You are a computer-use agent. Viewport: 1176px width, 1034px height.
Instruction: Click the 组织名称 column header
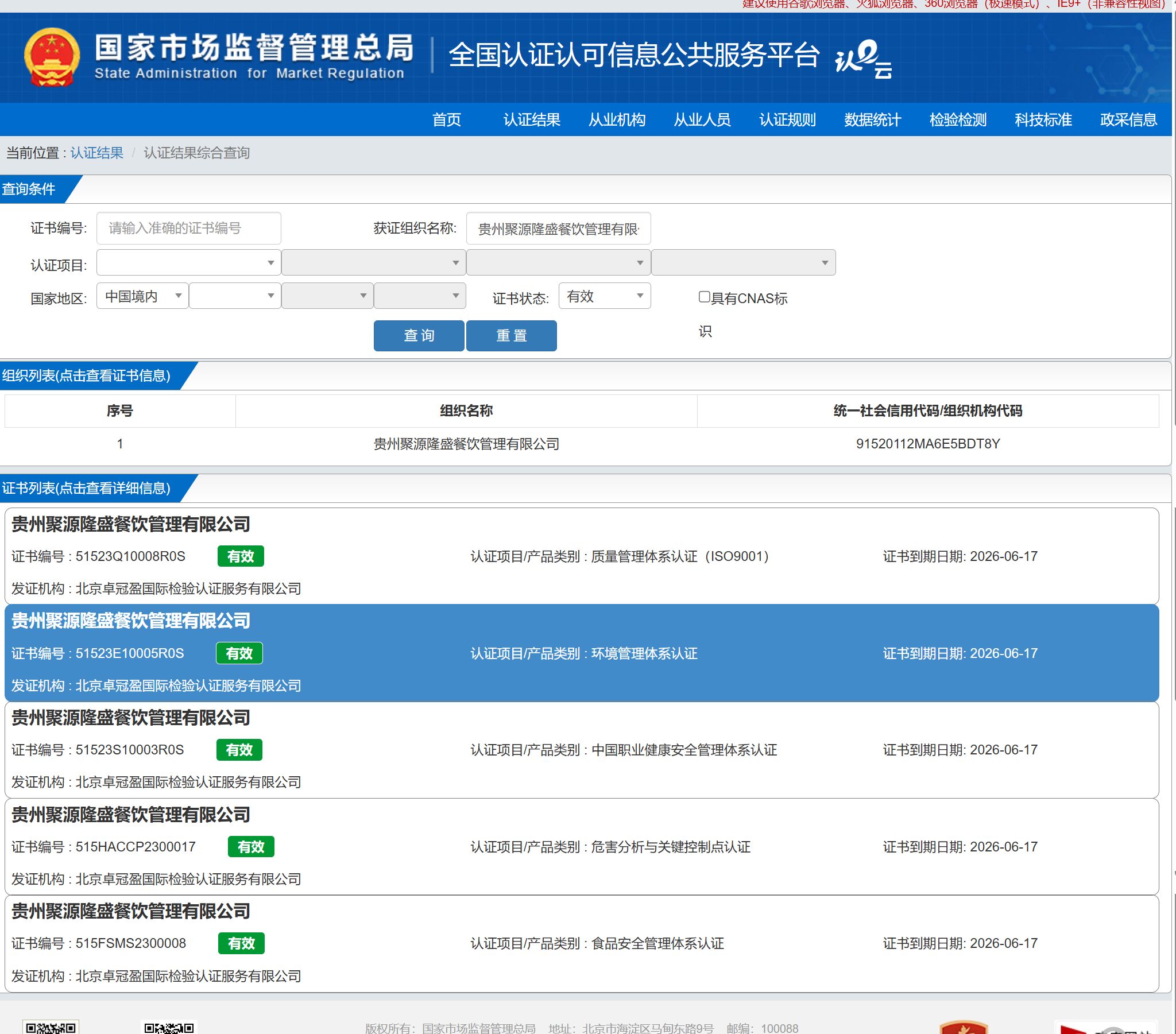coord(466,411)
